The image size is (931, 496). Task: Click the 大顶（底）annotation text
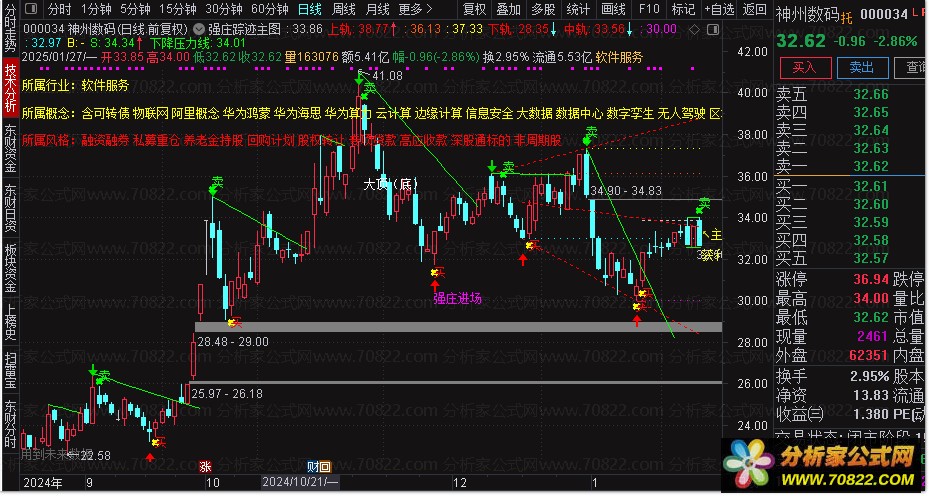(x=391, y=184)
